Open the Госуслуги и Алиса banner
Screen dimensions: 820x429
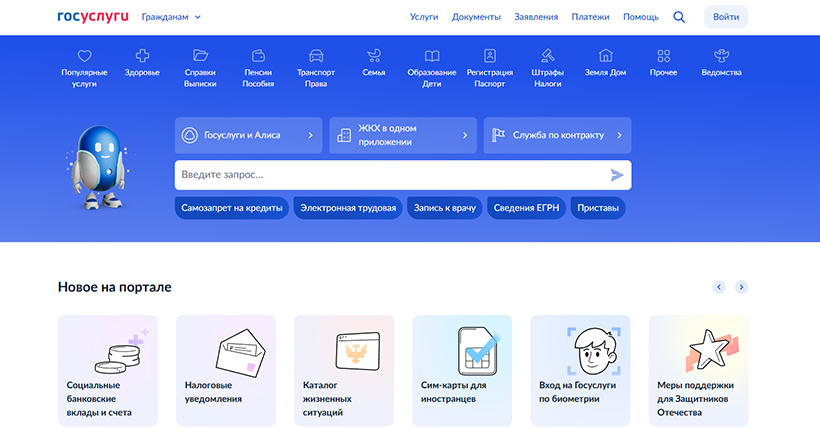(x=248, y=135)
